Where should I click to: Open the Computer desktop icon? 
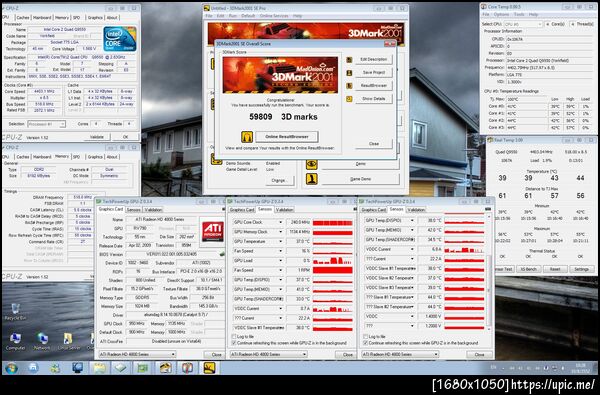(15, 341)
